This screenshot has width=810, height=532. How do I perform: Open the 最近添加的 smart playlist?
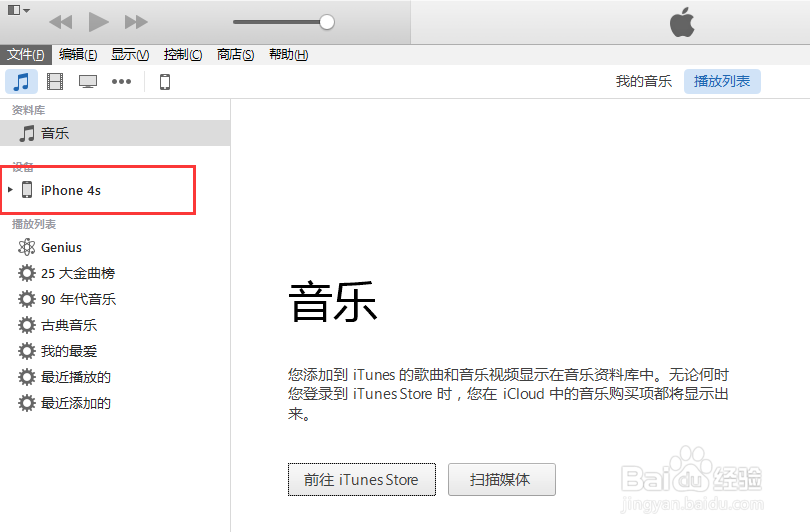click(x=75, y=403)
